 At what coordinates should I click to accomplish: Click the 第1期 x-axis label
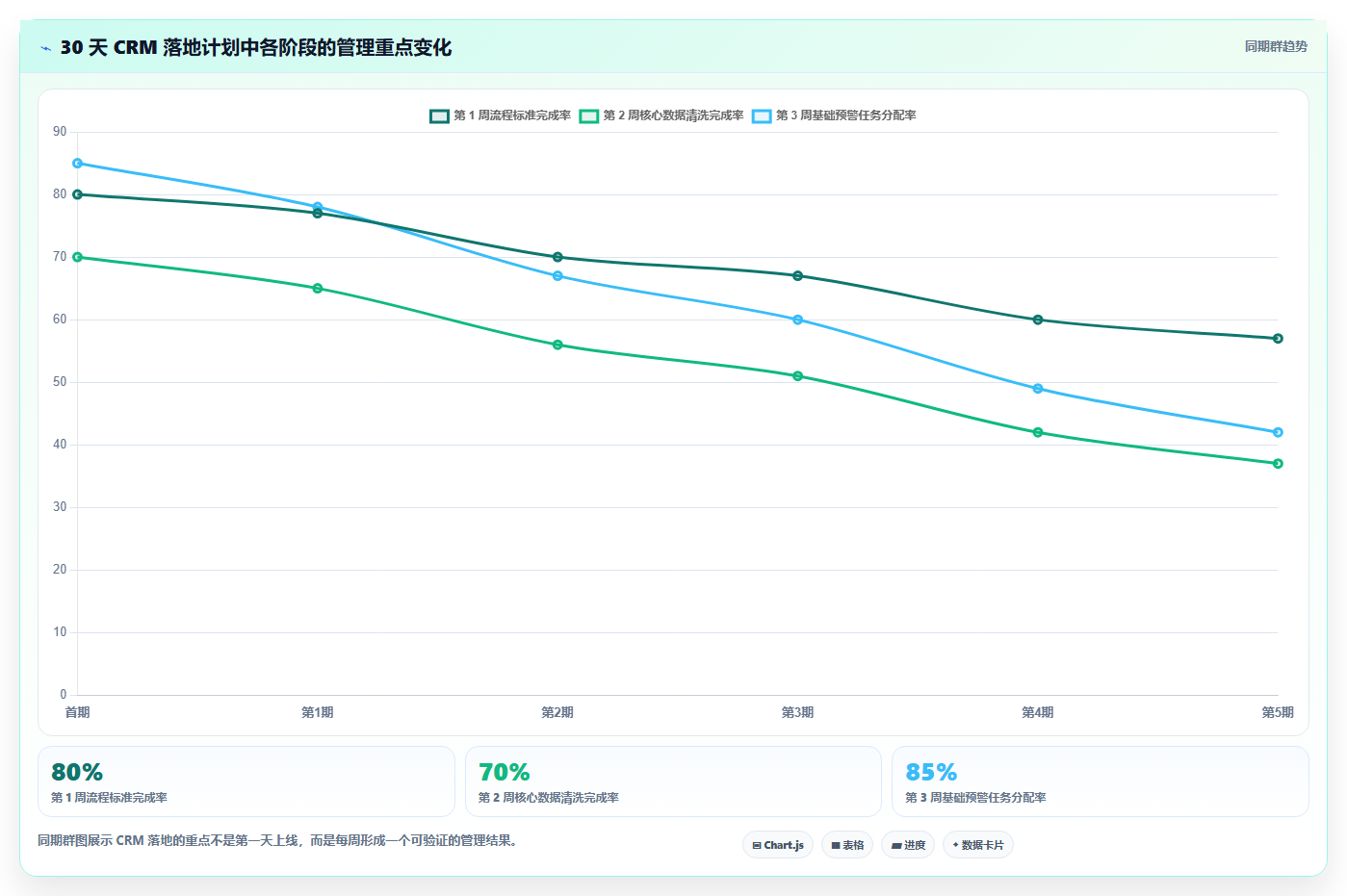coord(318,712)
